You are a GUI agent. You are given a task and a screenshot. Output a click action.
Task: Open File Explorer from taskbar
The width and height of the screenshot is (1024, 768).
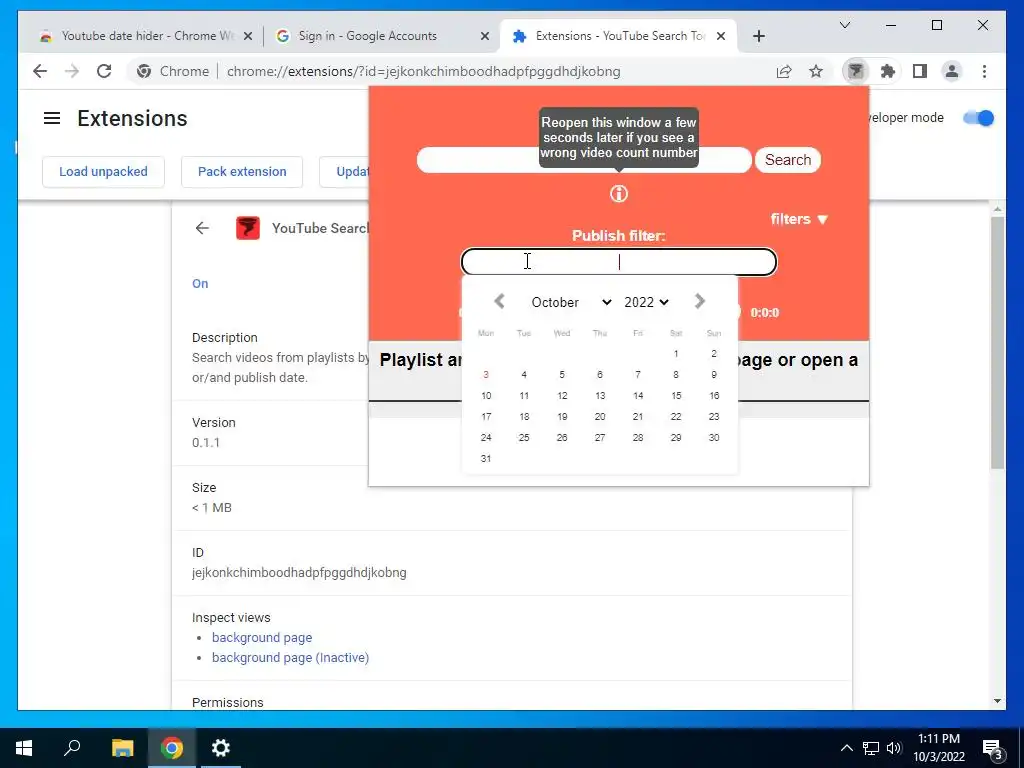[122, 748]
